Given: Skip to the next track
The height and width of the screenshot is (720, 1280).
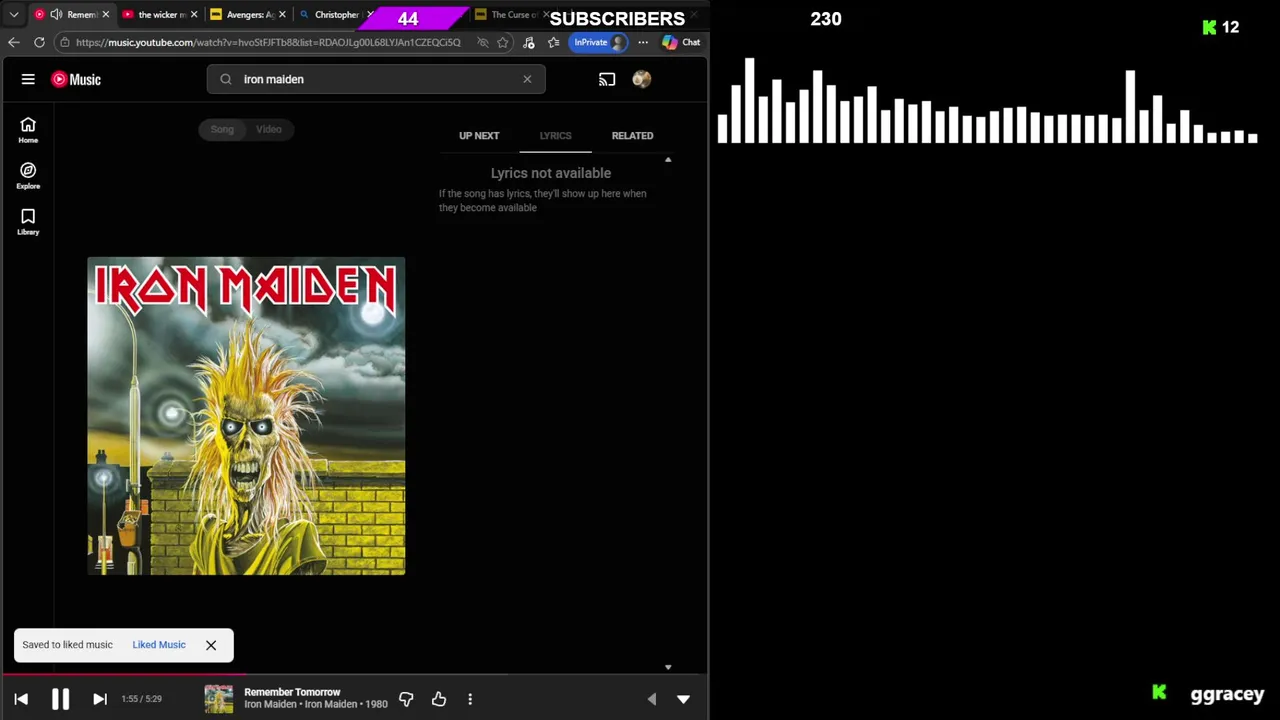Looking at the screenshot, I should (x=99, y=699).
